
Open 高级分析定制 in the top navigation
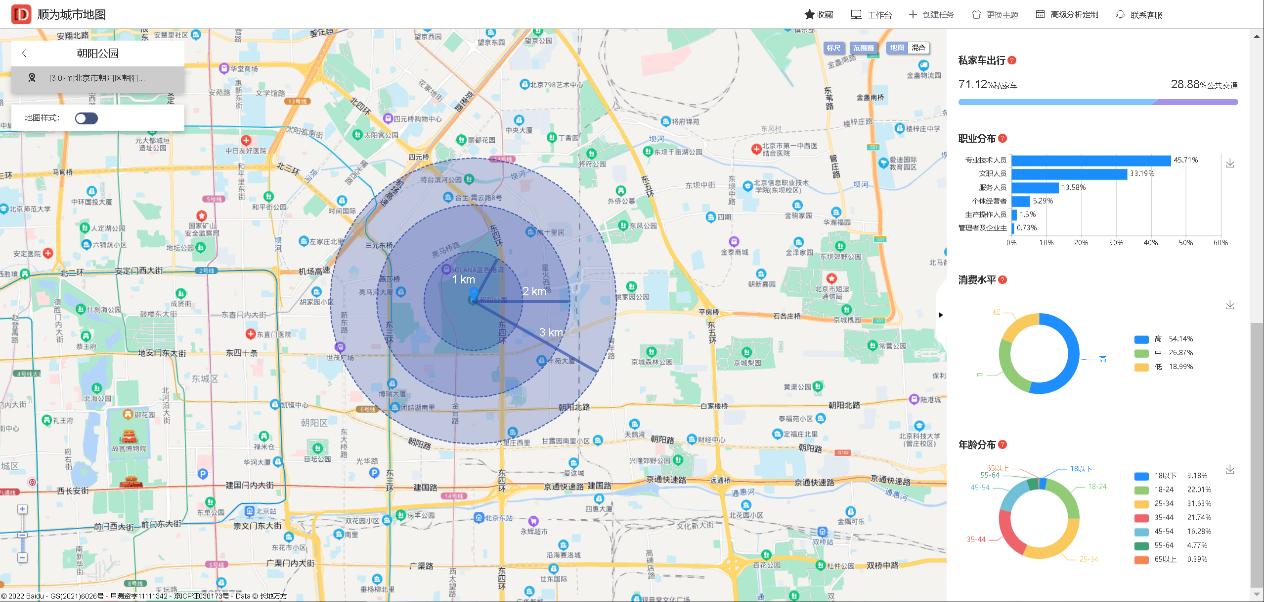tap(1066, 15)
